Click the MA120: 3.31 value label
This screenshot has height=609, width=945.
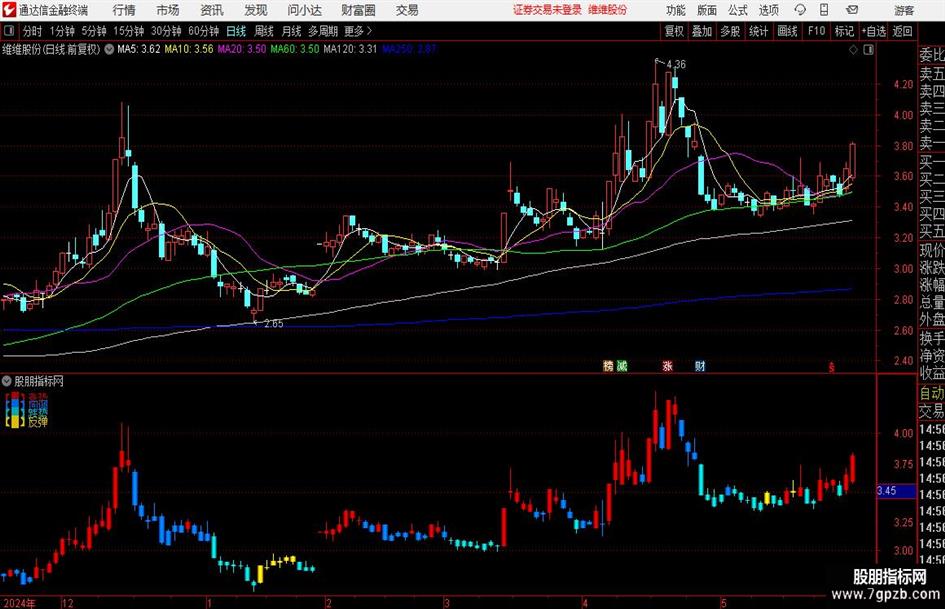point(350,49)
